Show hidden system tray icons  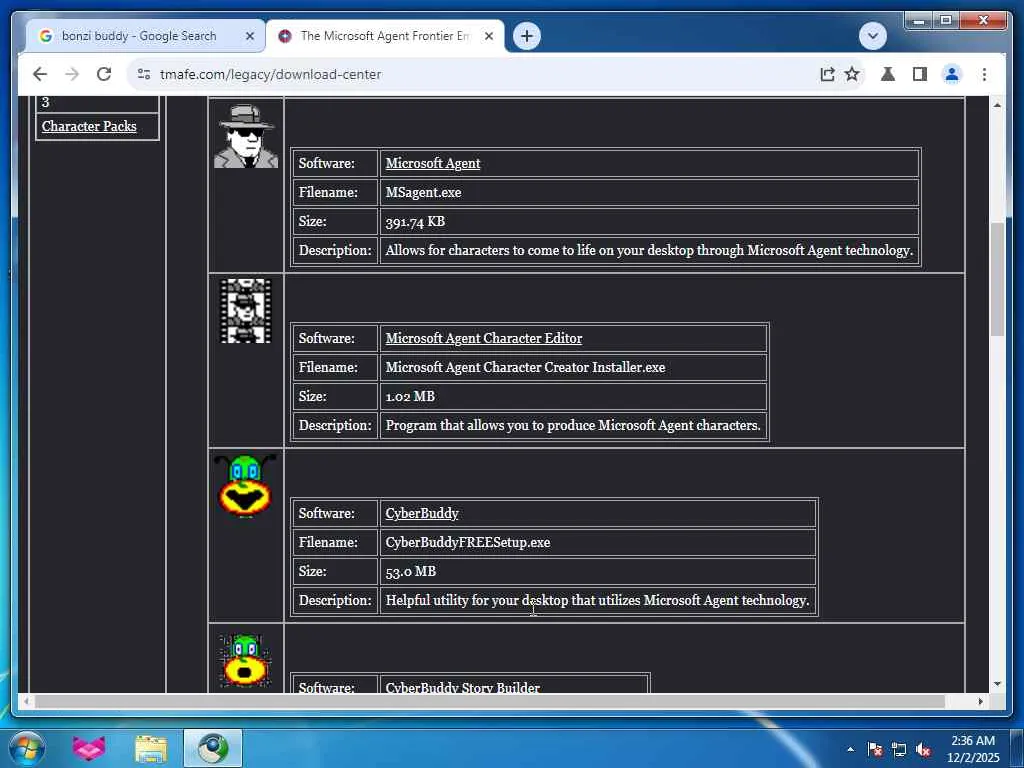click(x=850, y=749)
